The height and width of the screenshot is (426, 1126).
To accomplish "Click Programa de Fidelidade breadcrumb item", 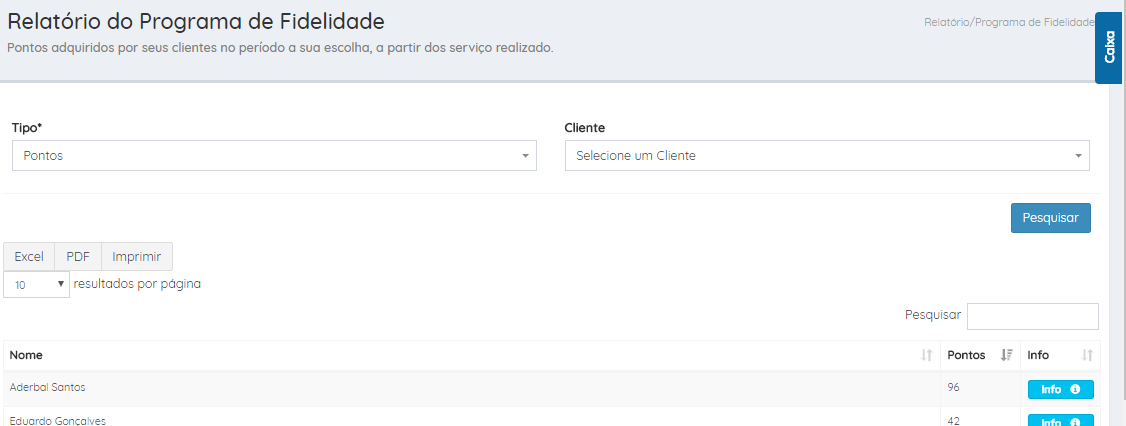I will click(1036, 21).
